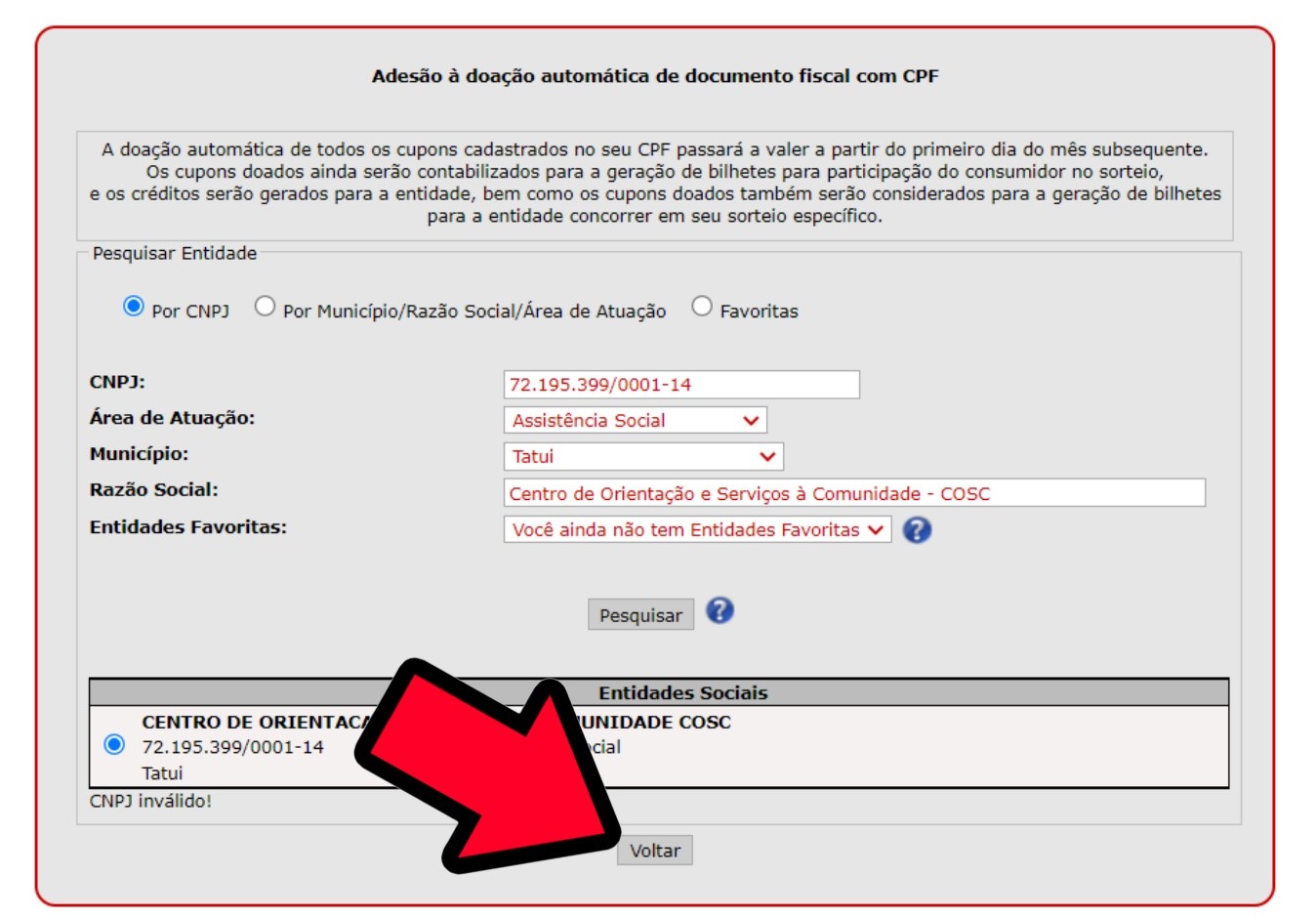Focus the CNPJ input field
This screenshot has width=1316, height=916.
click(x=681, y=384)
